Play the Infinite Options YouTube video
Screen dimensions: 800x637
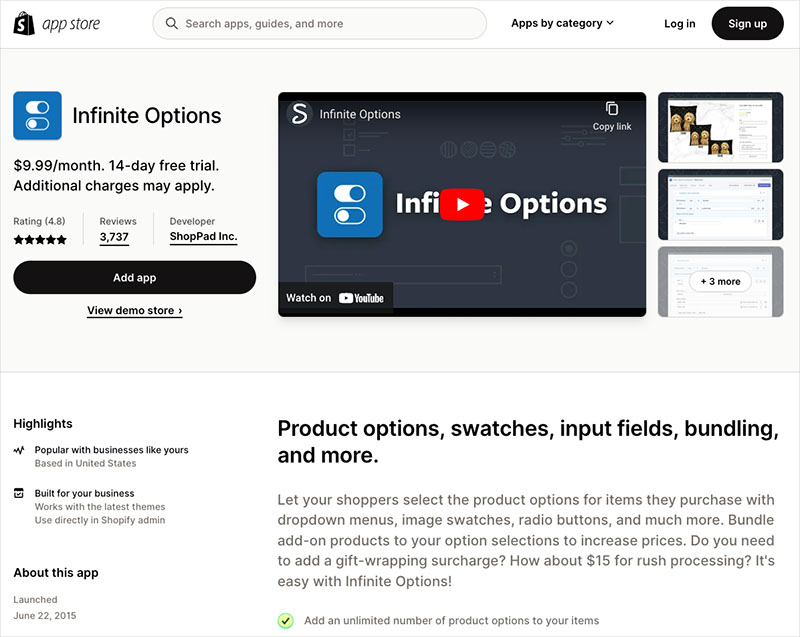462,205
